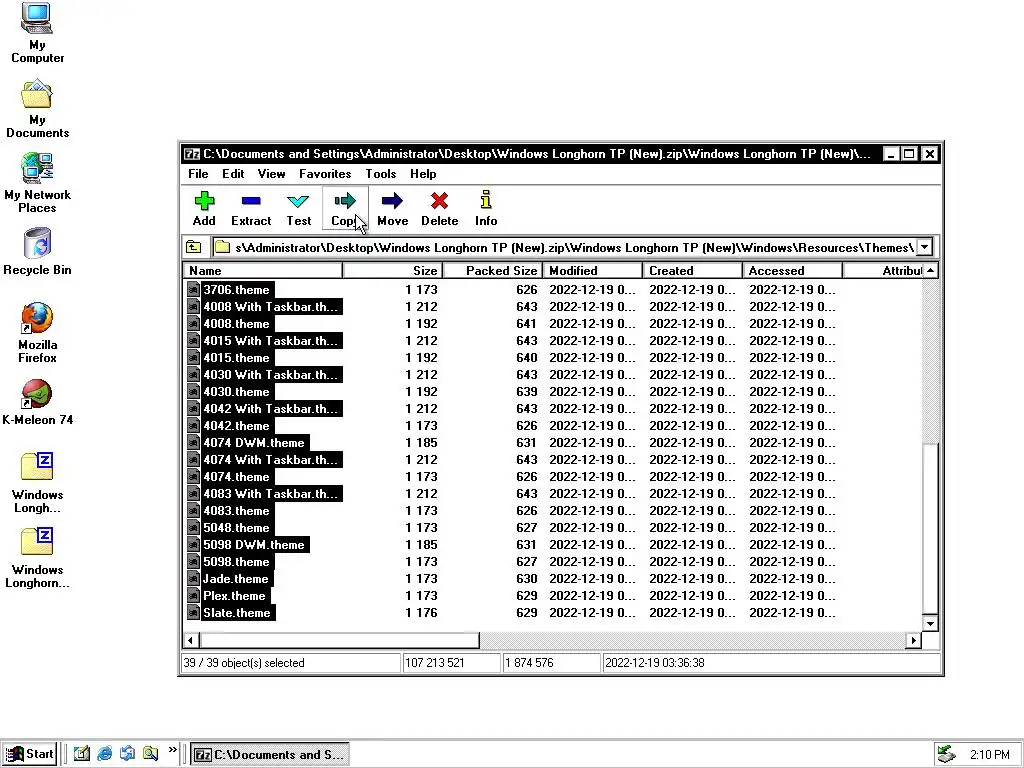
Task: Open the Help menu
Action: click(423, 174)
